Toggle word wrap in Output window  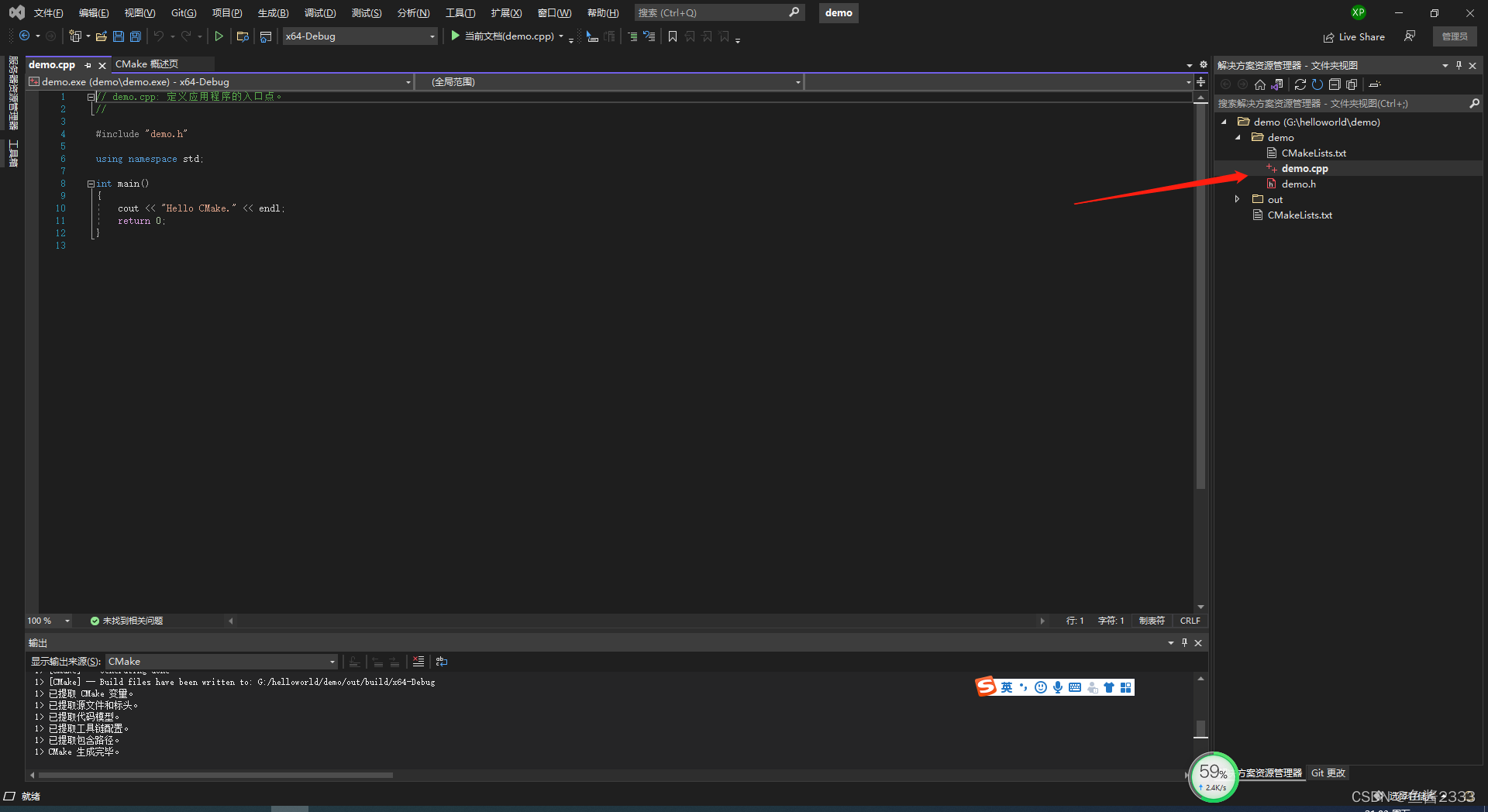[x=442, y=662]
